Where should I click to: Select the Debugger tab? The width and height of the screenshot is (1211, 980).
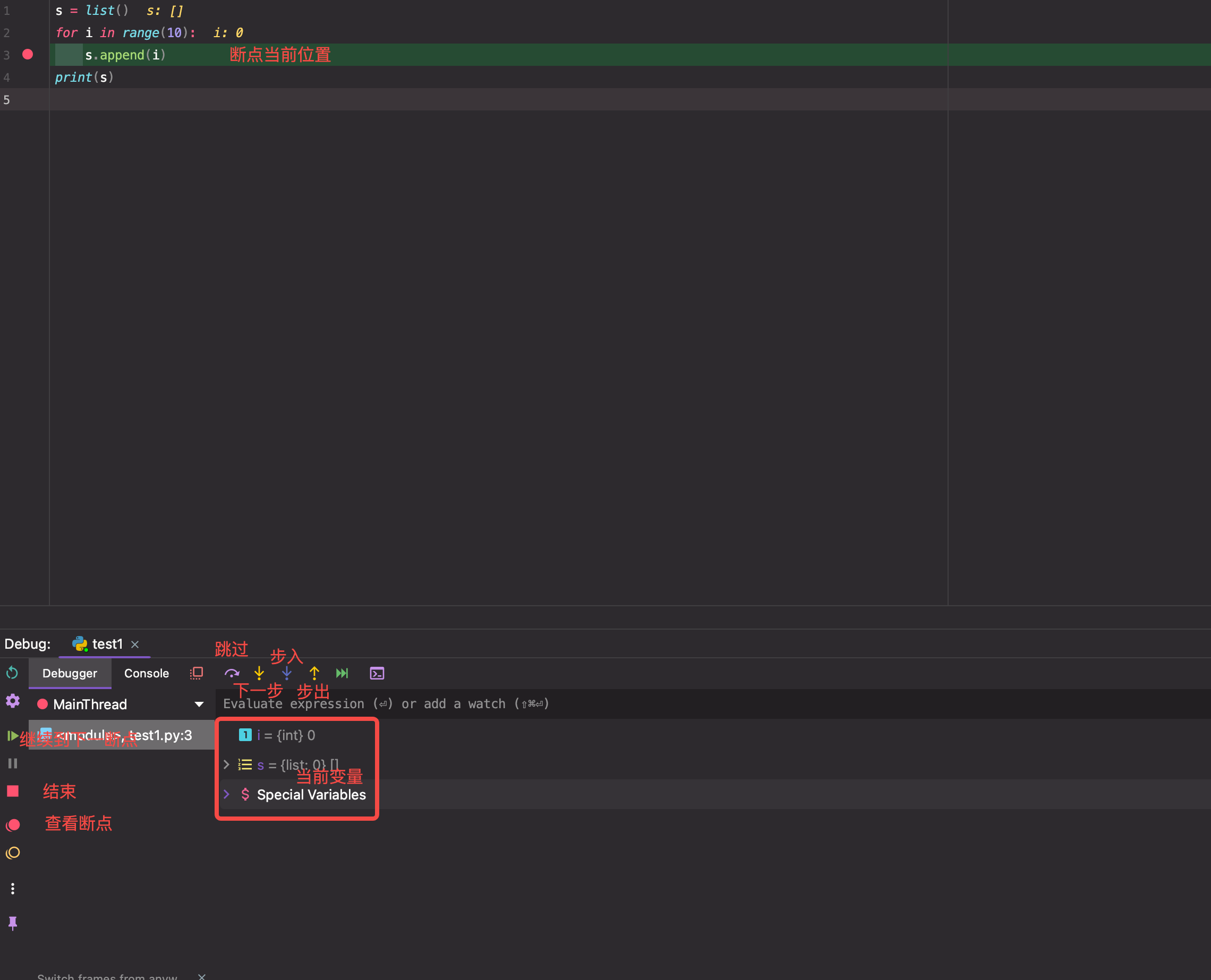[70, 673]
